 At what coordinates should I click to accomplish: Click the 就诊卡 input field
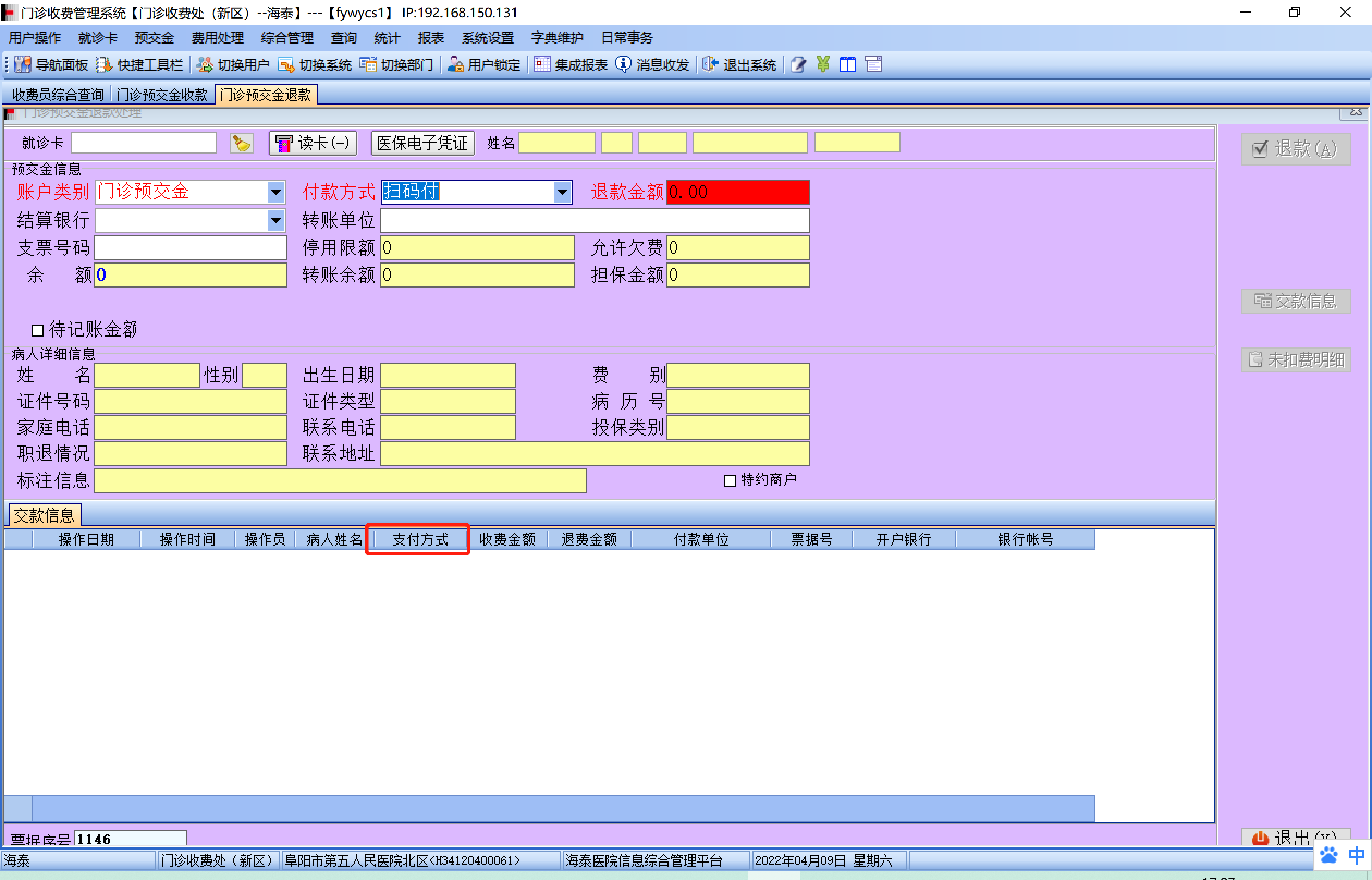click(x=143, y=143)
